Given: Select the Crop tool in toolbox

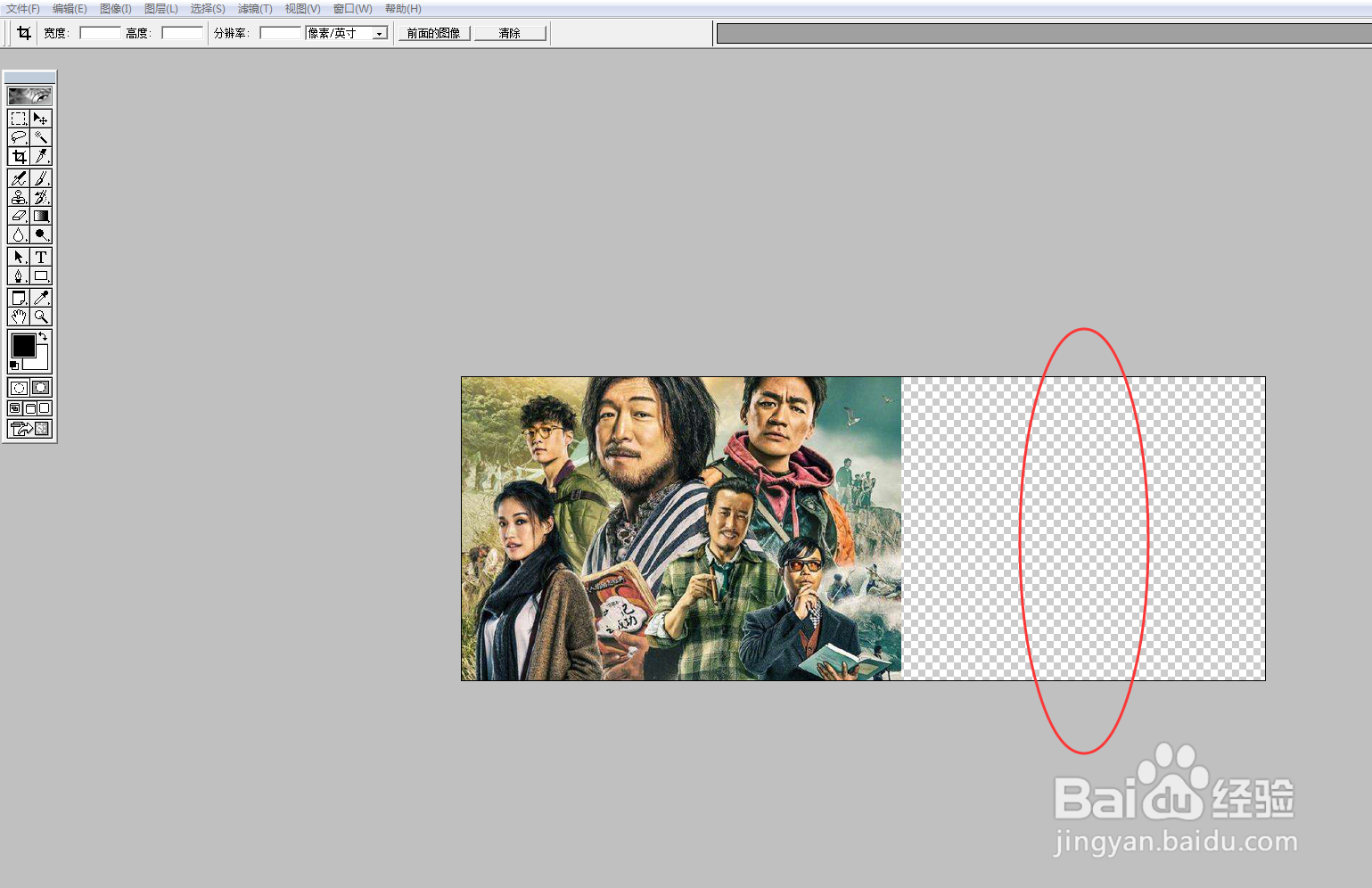Looking at the screenshot, I should 19,156.
